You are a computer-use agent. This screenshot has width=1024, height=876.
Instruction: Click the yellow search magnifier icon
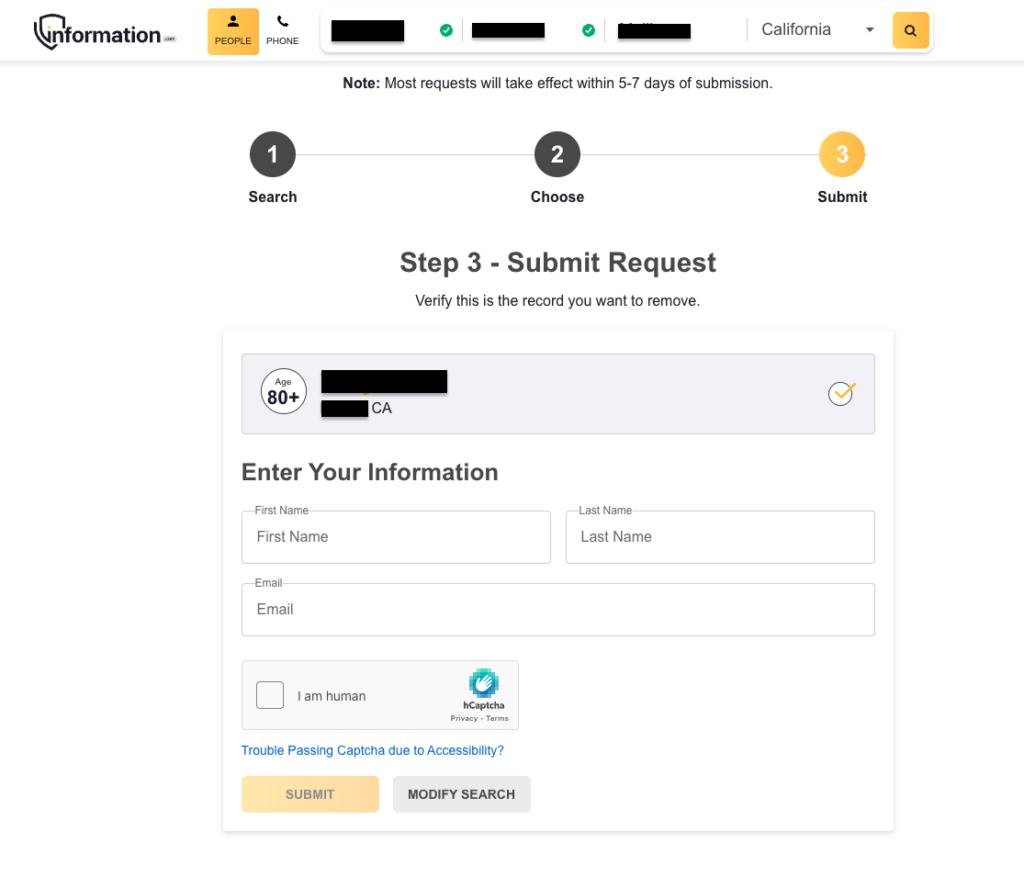(x=909, y=30)
